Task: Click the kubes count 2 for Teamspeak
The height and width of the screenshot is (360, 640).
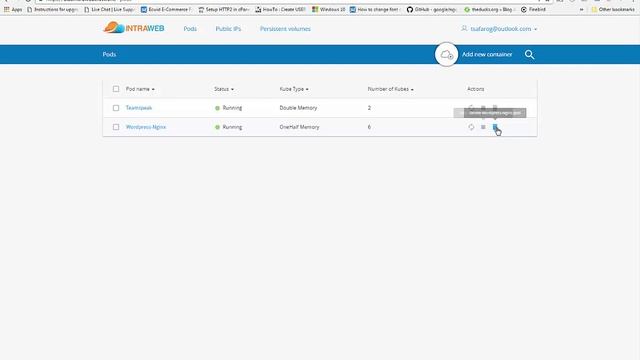Action: click(369, 108)
